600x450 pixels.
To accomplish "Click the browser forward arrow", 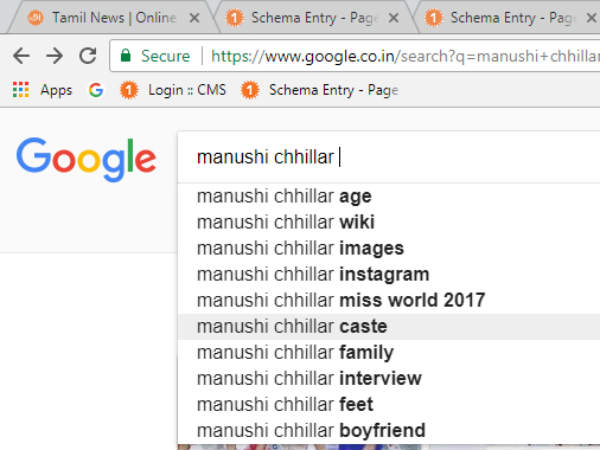I will point(54,56).
